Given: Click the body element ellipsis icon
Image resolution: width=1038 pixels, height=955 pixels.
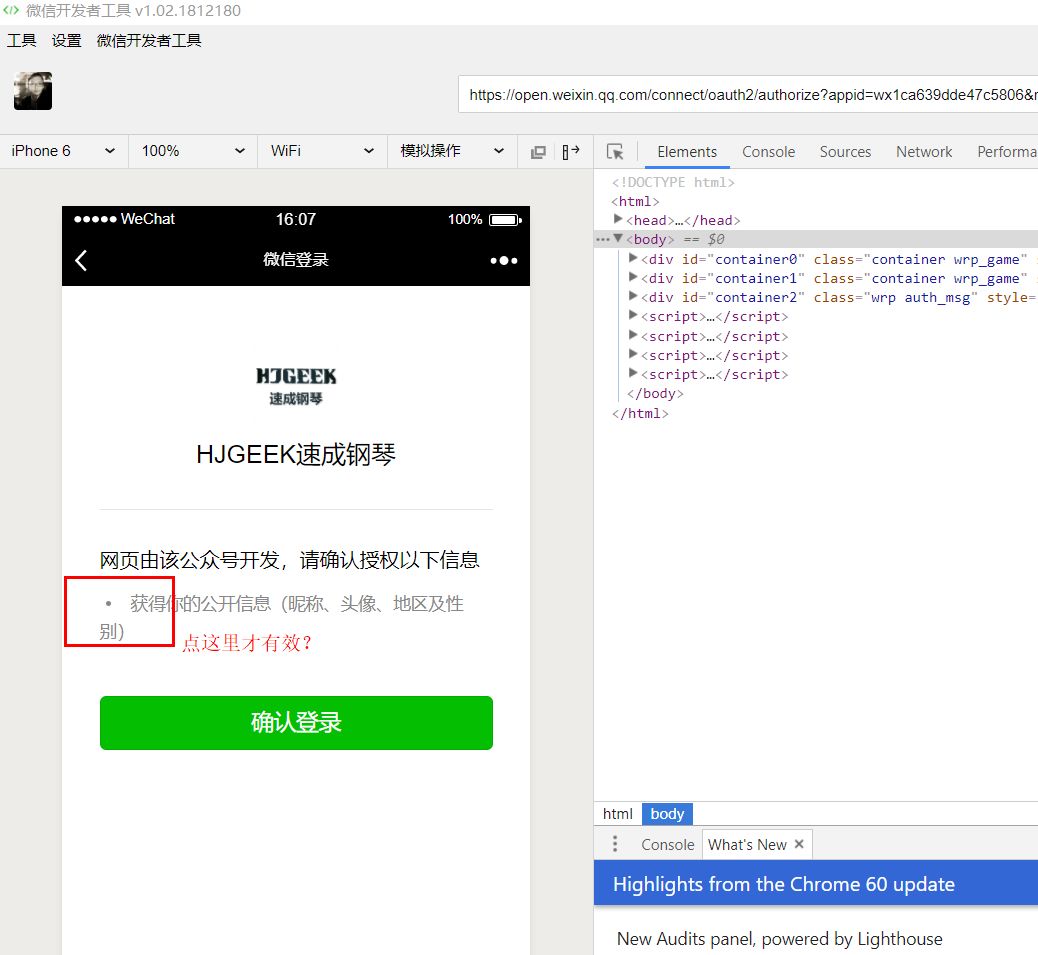Looking at the screenshot, I should click(602, 239).
